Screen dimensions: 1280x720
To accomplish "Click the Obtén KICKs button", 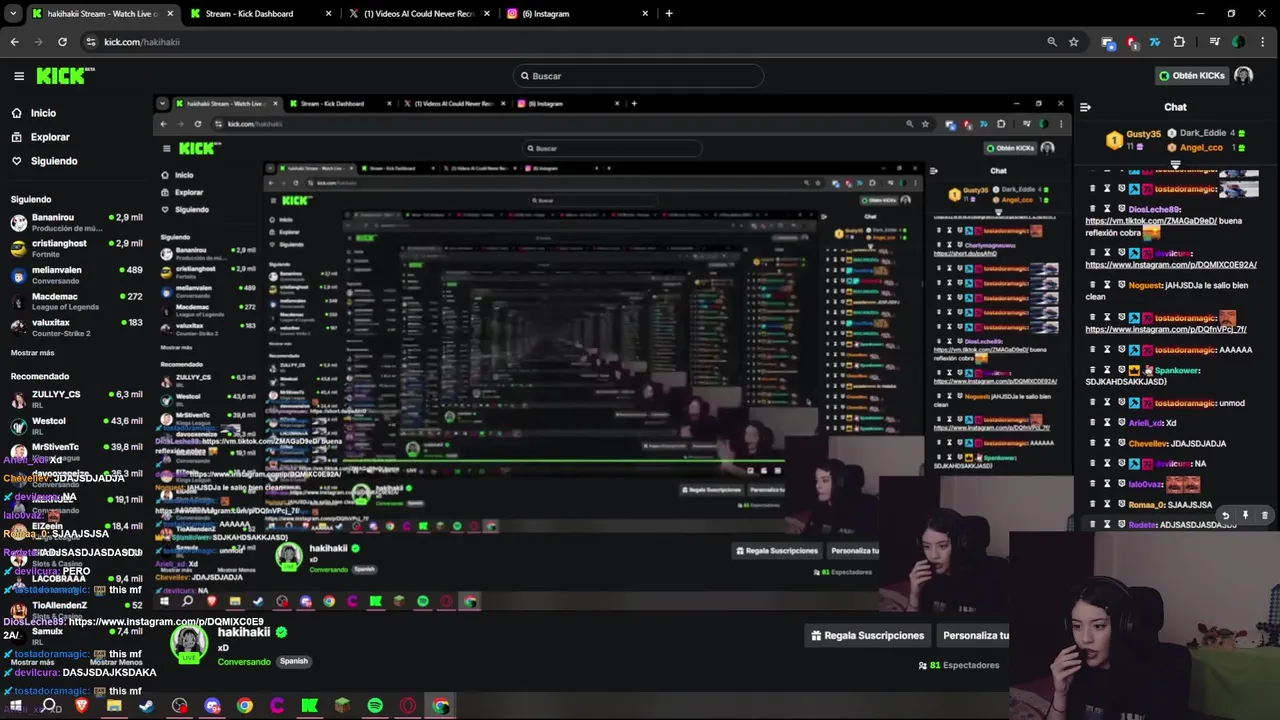I will [1190, 76].
